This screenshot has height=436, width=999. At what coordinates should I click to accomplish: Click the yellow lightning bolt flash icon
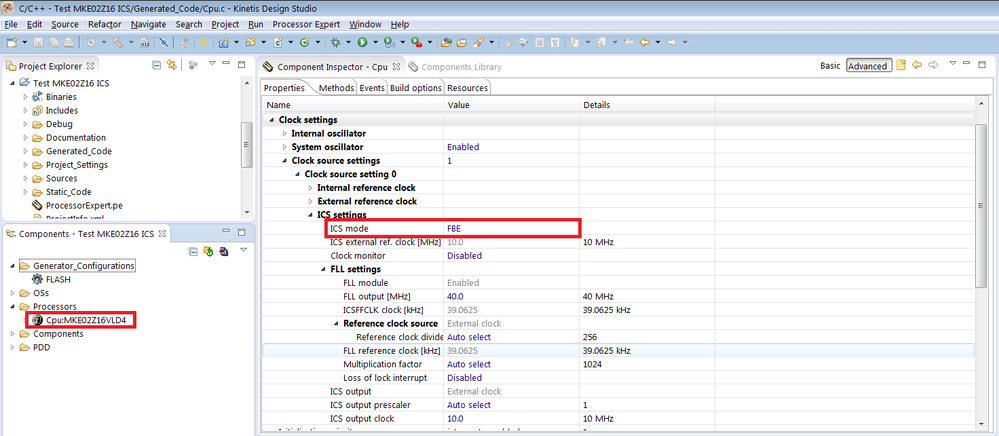coord(203,42)
